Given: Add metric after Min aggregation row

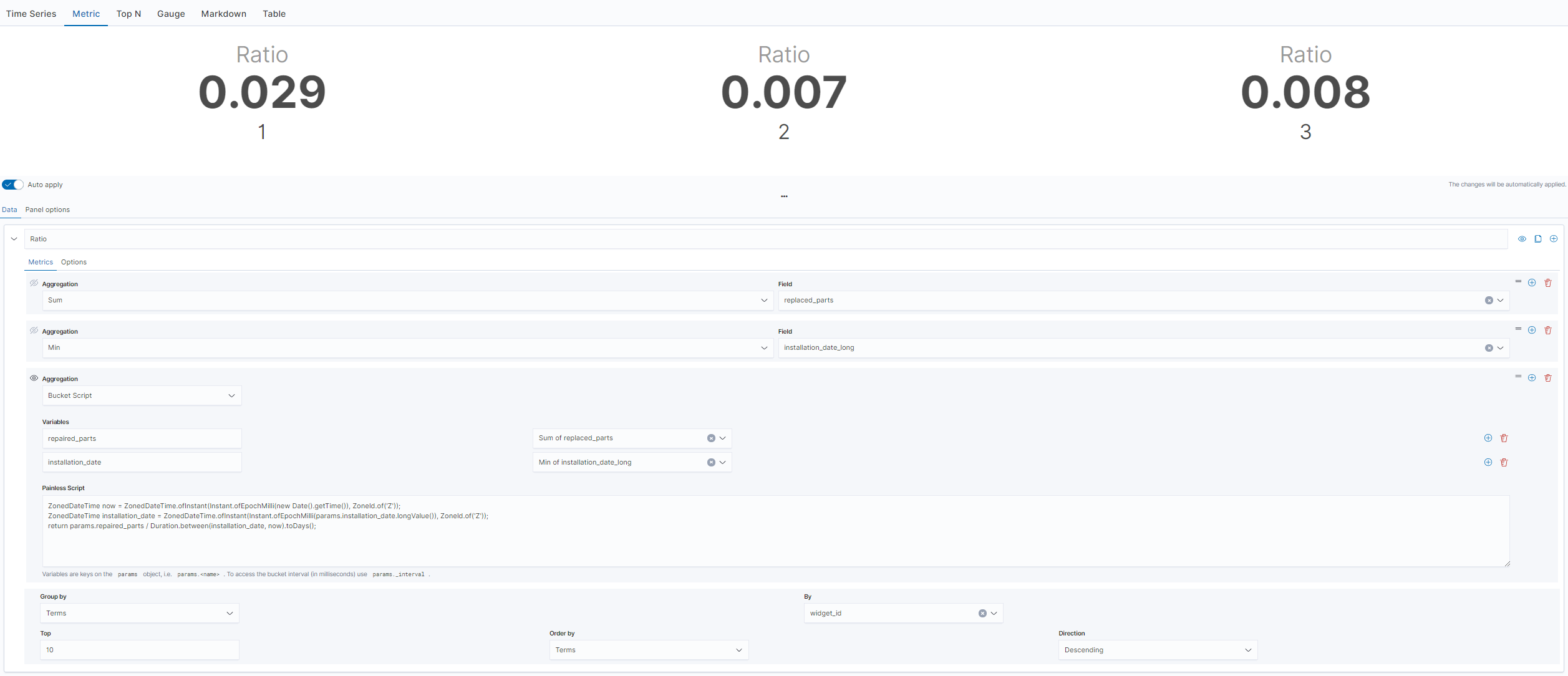Looking at the screenshot, I should 1532,331.
